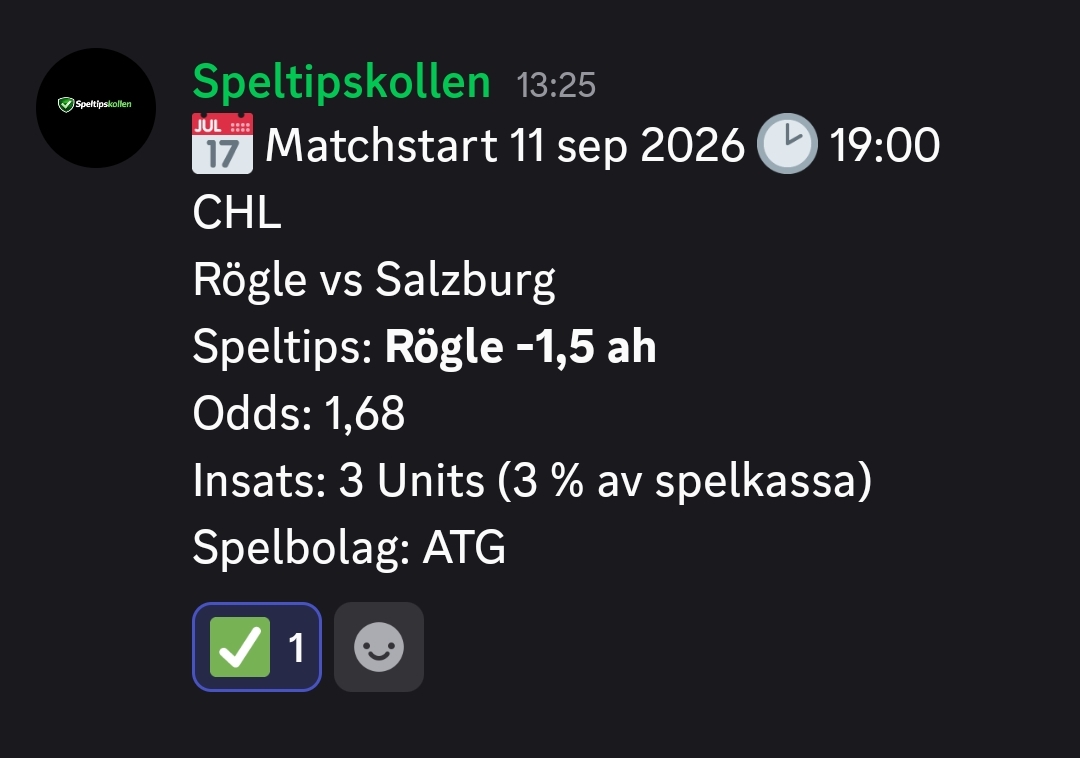Click the ATG bookmaker name
Screen dimensions: 1080x758
(464, 547)
